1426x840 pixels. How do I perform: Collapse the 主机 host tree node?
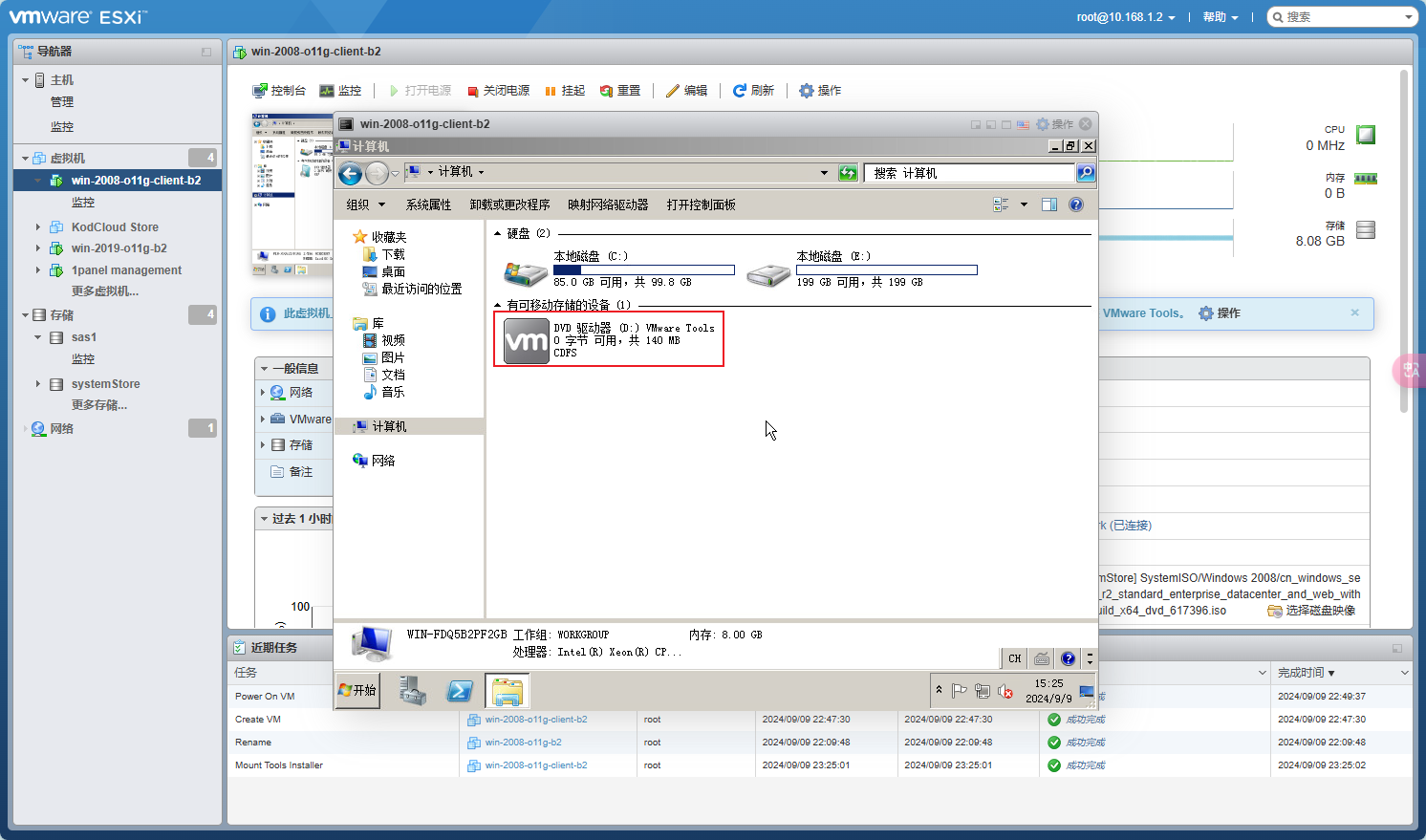click(25, 80)
